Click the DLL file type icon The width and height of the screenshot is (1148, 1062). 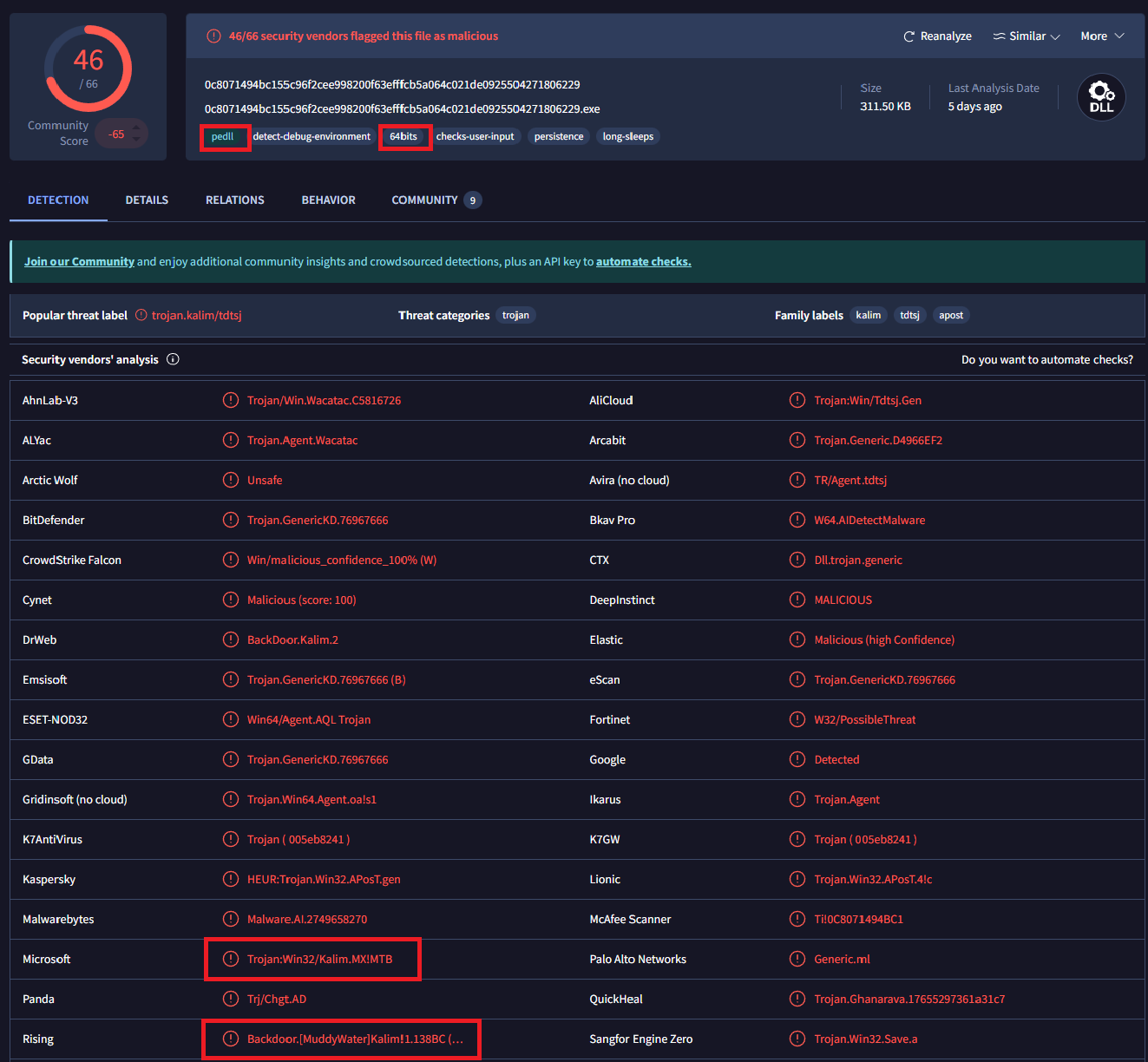1101,97
